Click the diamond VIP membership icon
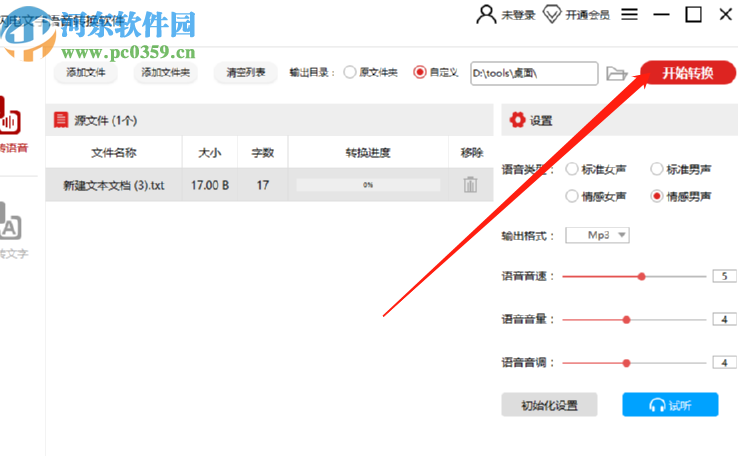Viewport: 738px width, 456px height. click(x=552, y=14)
